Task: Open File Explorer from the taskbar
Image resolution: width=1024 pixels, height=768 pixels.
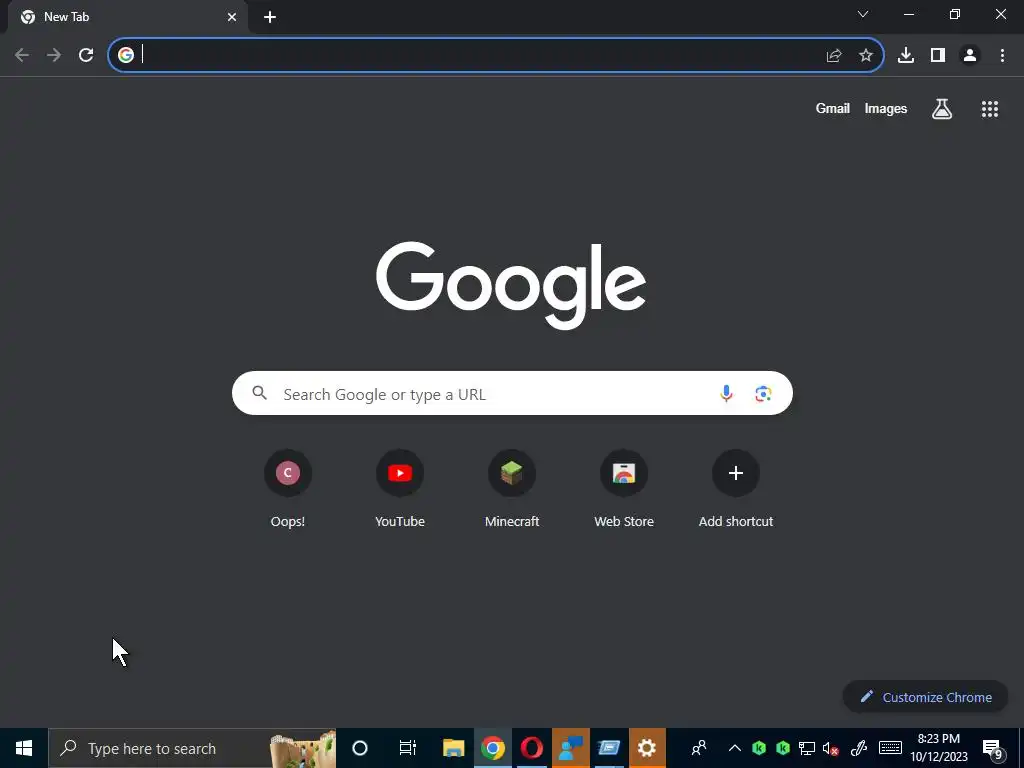Action: point(454,748)
